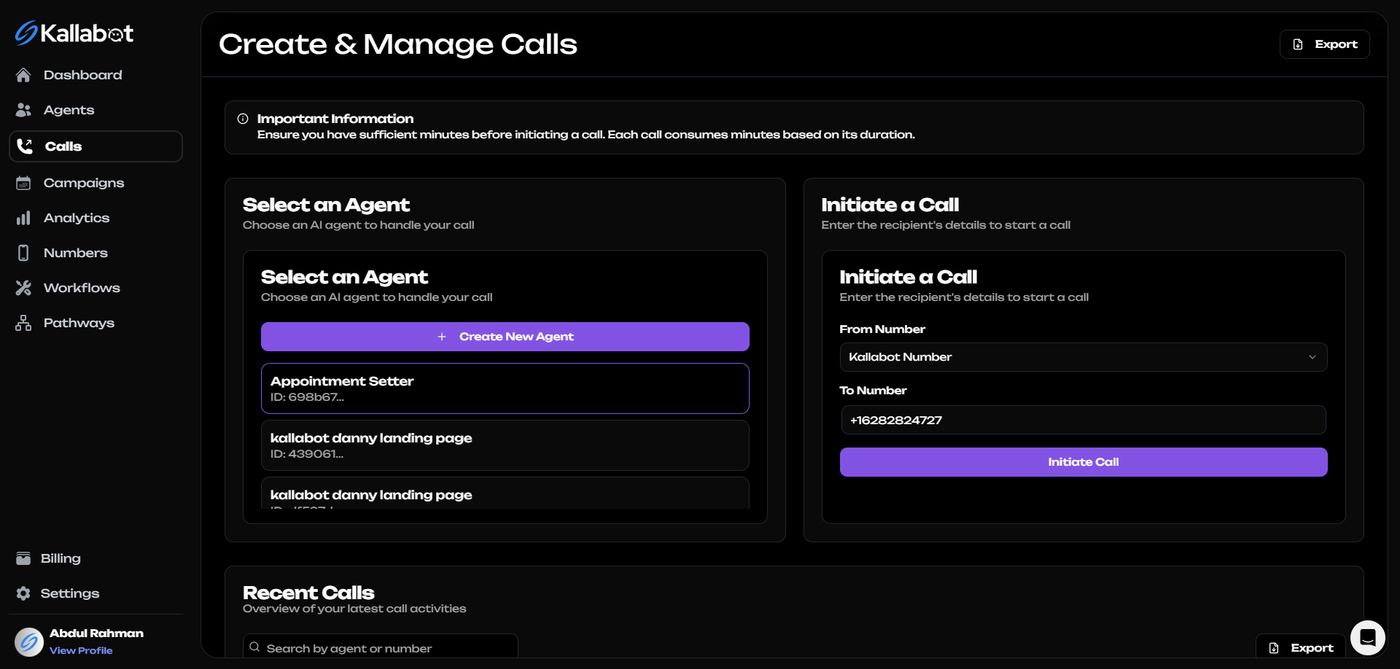Open the chat support bubble
Viewport: 1400px width, 669px height.
(1367, 637)
